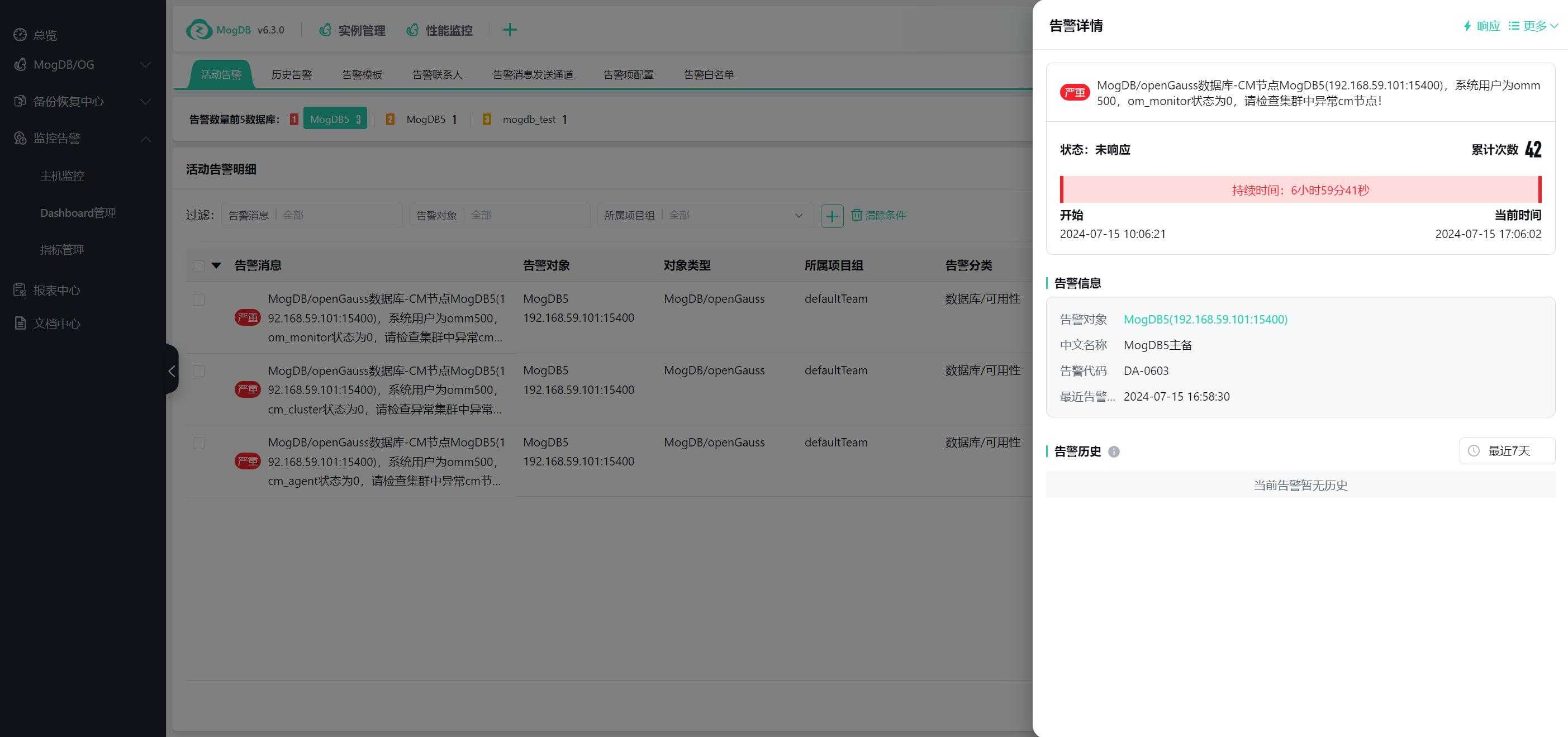Viewport: 1568px width, 737px height.
Task: Click alert code DA-0603
Action: tap(1146, 370)
